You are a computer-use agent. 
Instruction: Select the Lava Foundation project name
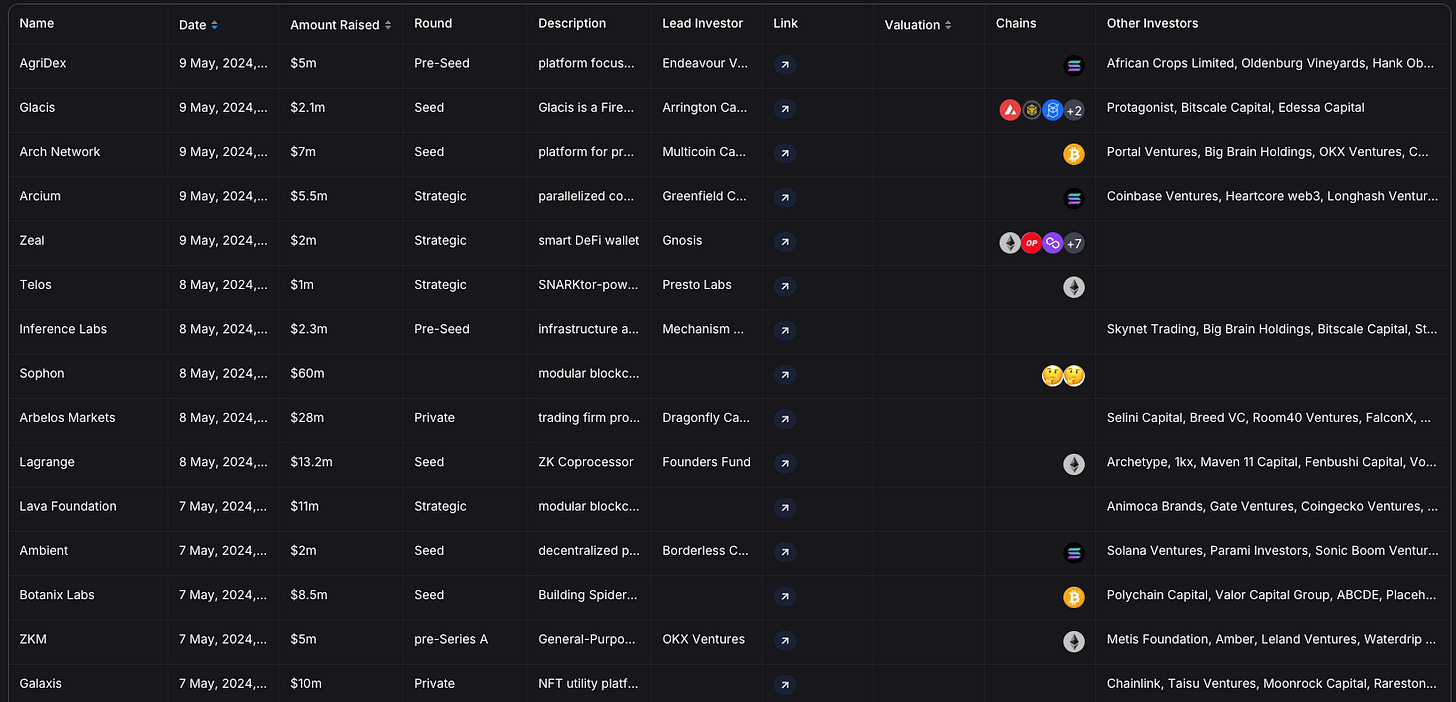[x=68, y=506]
